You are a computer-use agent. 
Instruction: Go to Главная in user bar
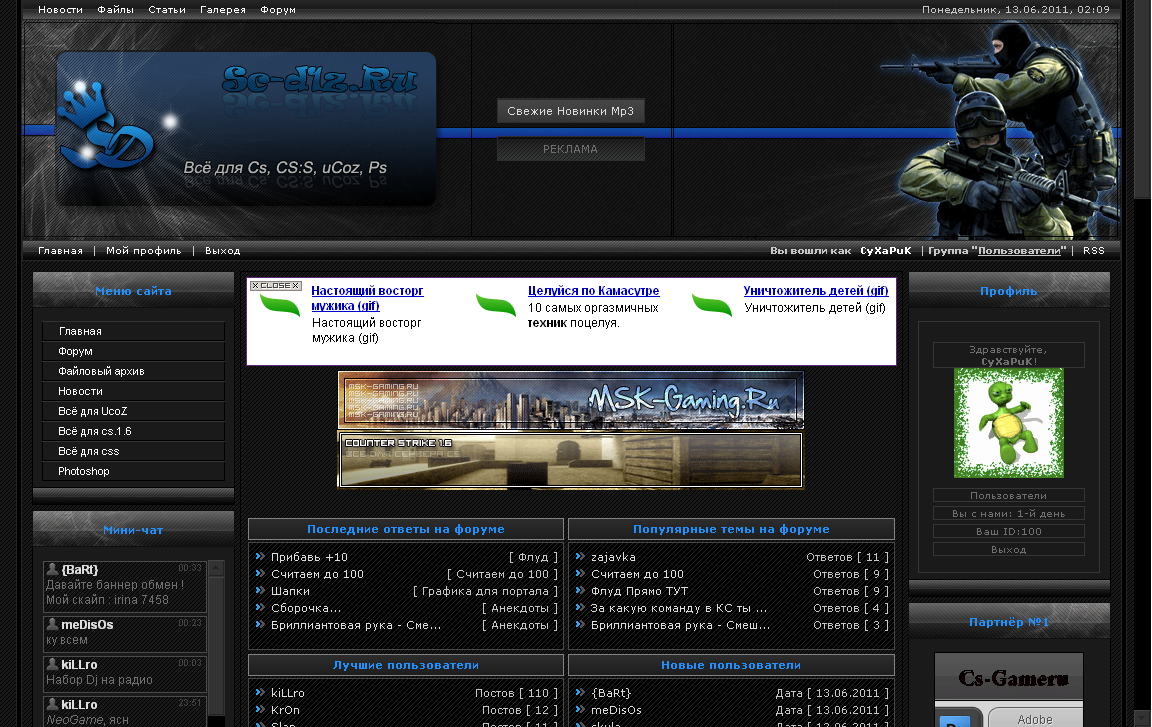click(60, 250)
